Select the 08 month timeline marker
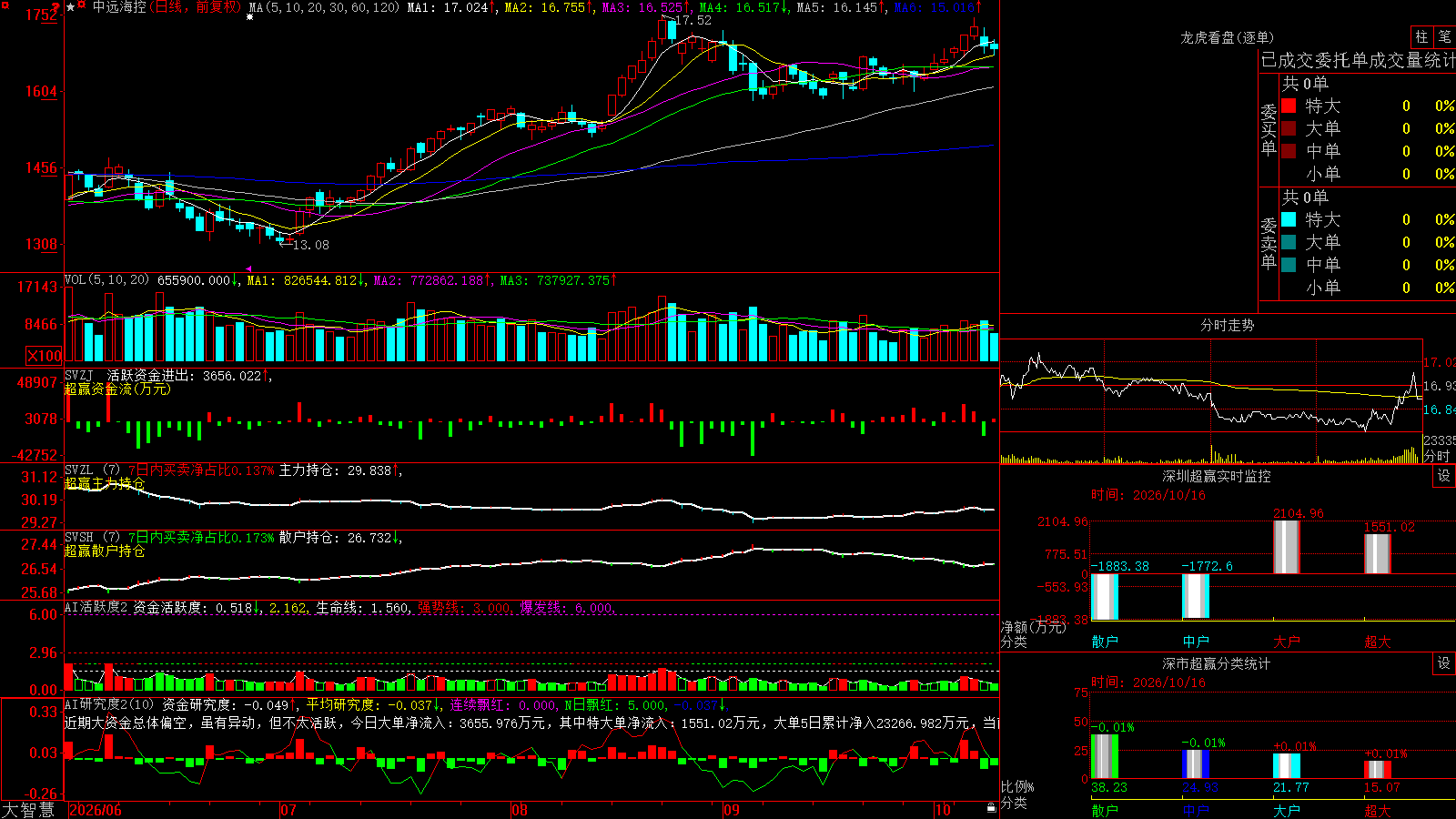Image resolution: width=1456 pixels, height=819 pixels. tap(520, 810)
